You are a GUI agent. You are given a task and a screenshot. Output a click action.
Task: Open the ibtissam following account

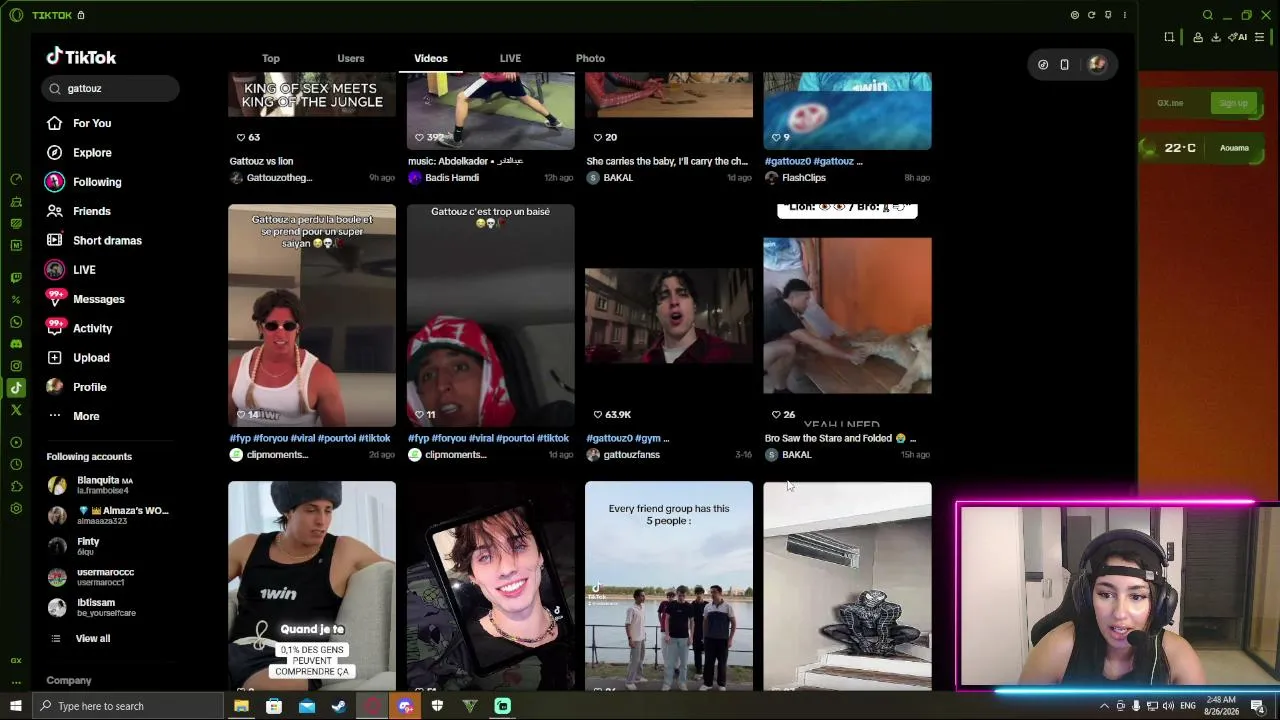coord(92,608)
